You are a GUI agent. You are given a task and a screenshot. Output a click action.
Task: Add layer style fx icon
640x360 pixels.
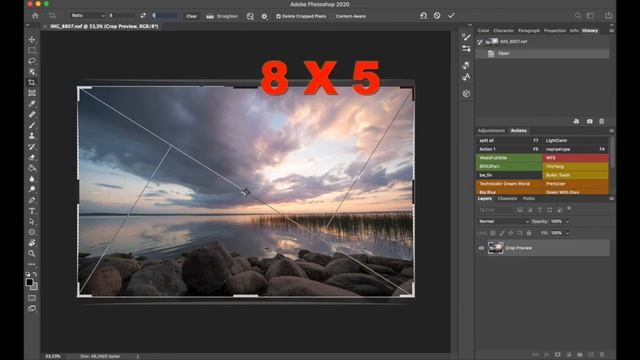(546, 355)
